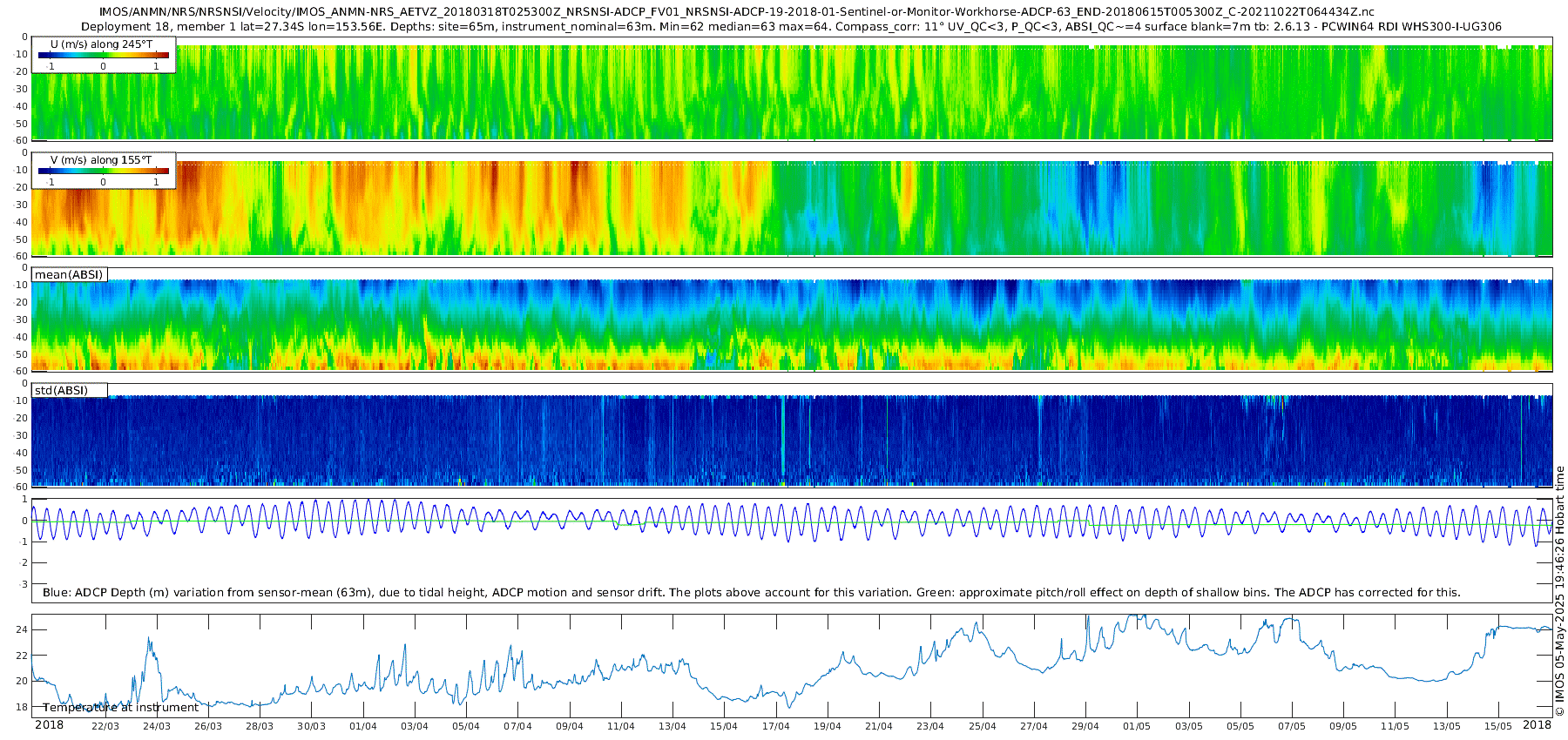Select the std(ABSI) panel label
The height and width of the screenshot is (740, 1568).
click(70, 390)
